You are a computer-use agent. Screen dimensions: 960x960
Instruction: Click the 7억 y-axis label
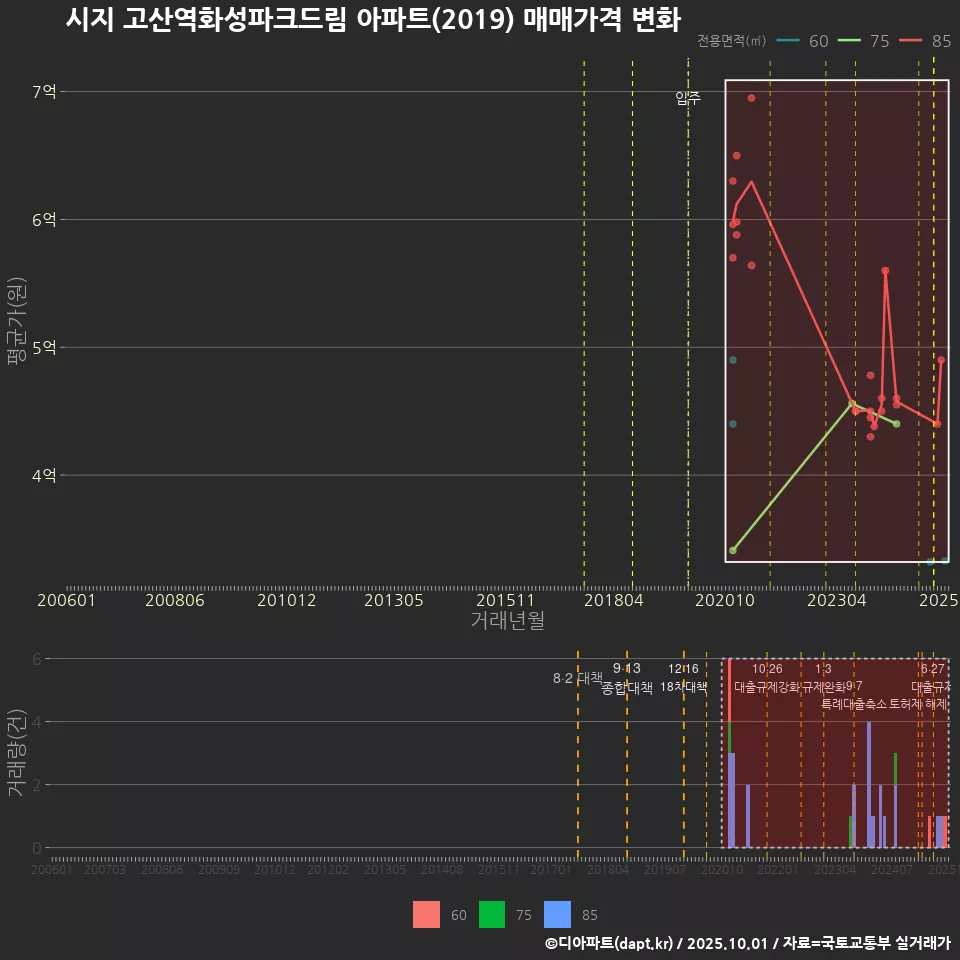(44, 92)
